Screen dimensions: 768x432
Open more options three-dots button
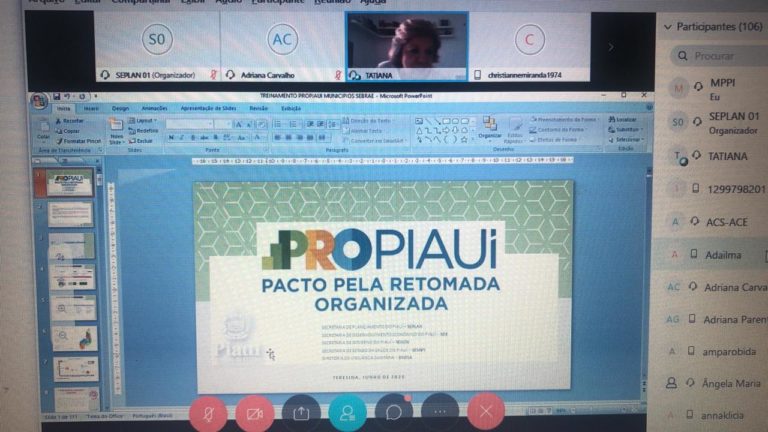[x=440, y=412]
